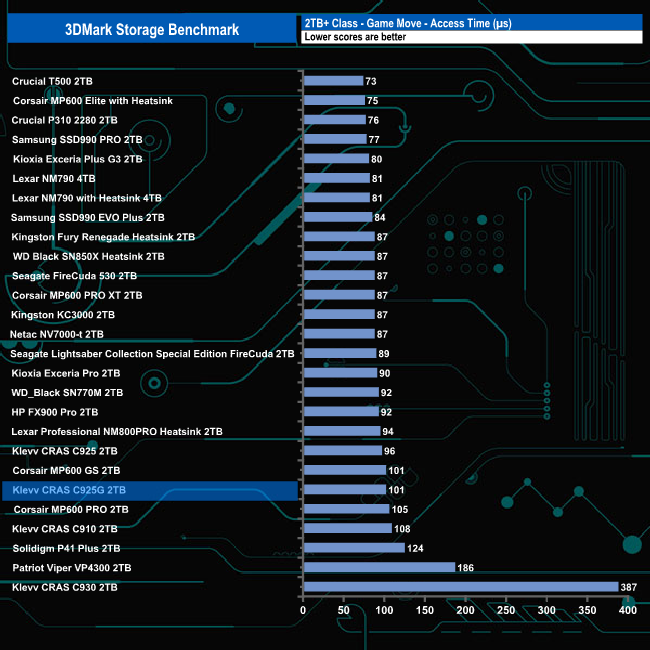Screen dimensions: 650x650
Task: Click the Klevv CRAS C930 bar showing 387
Action: 461,587
